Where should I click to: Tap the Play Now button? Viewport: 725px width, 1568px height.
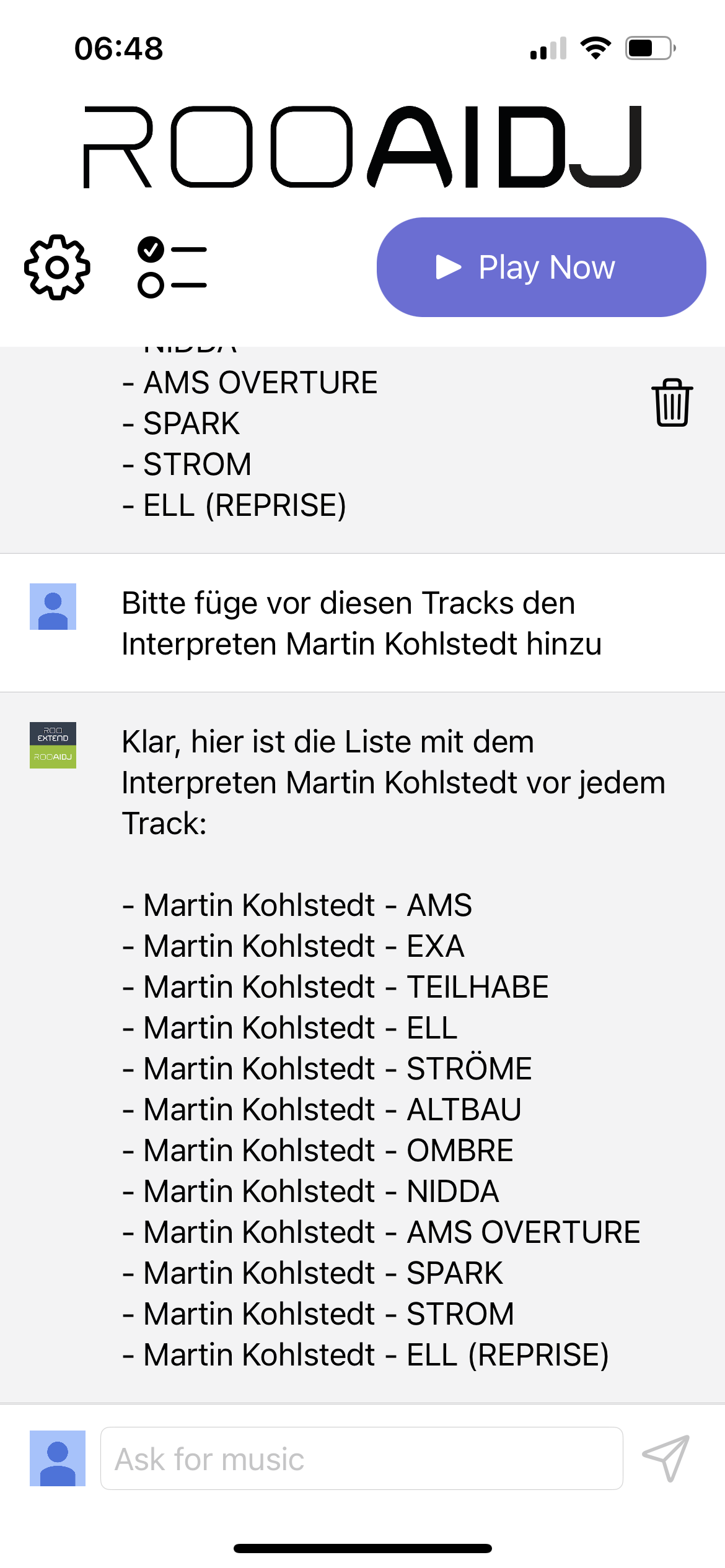point(541,267)
